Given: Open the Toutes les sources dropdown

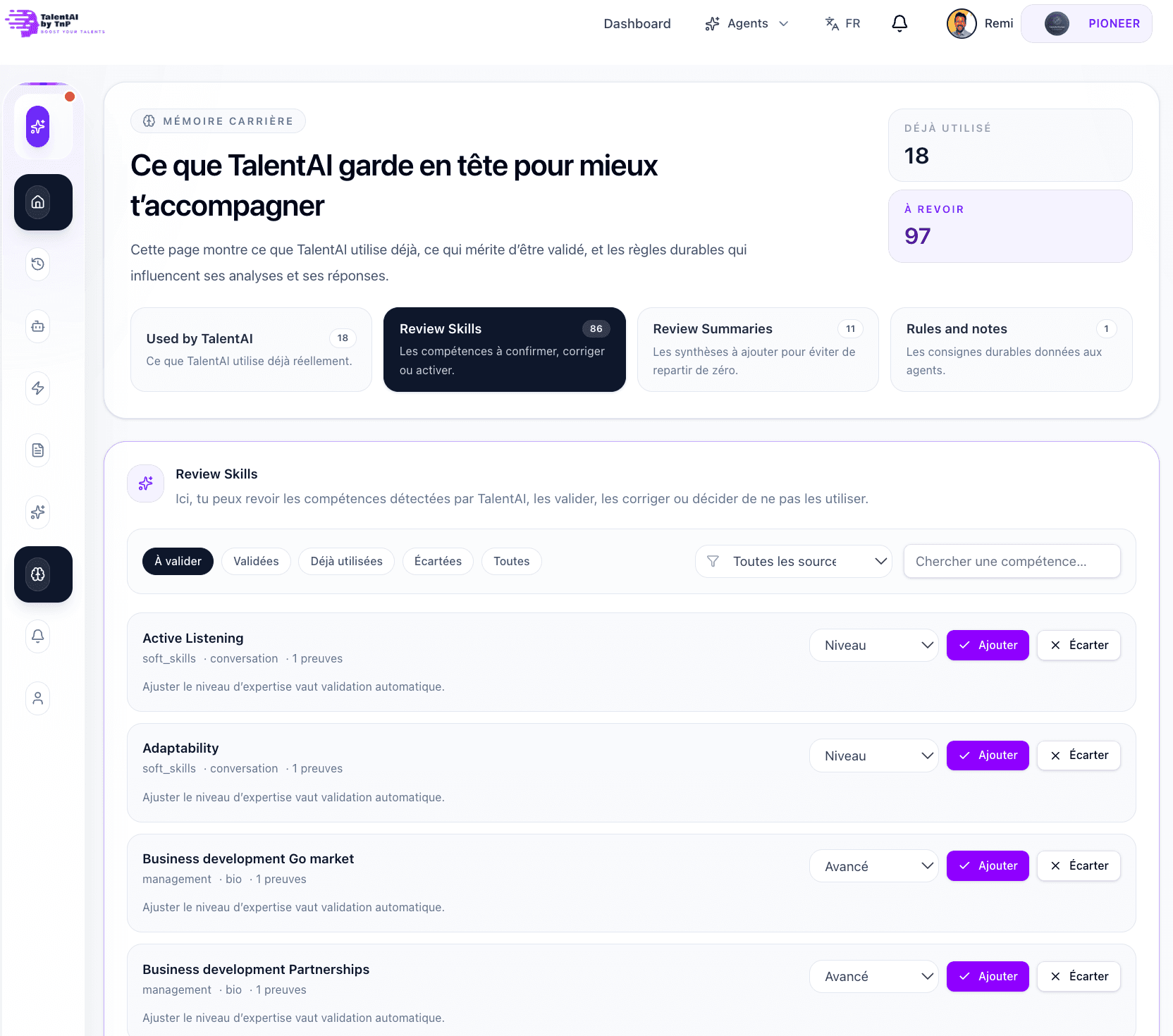Looking at the screenshot, I should click(794, 562).
